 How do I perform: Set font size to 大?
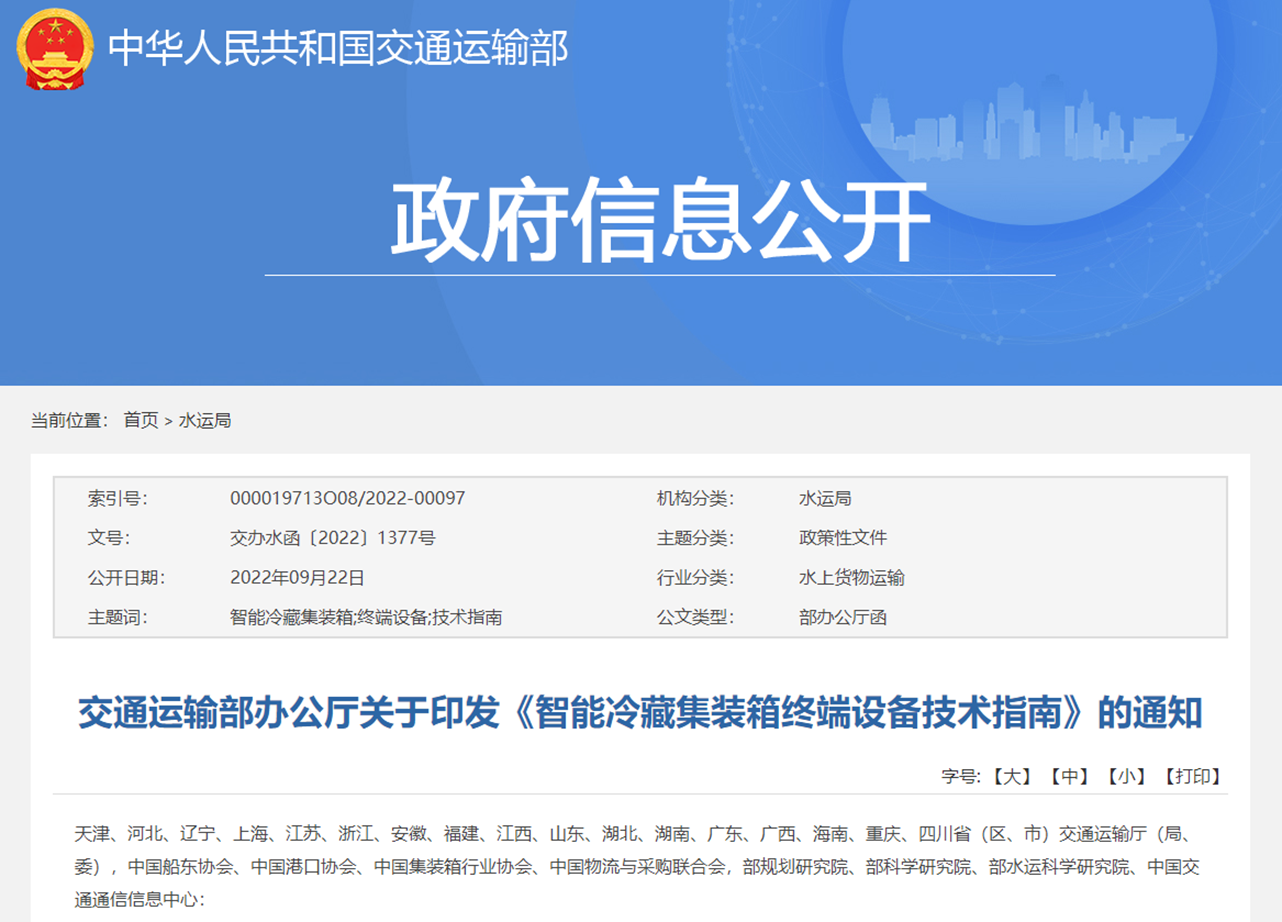(1013, 776)
